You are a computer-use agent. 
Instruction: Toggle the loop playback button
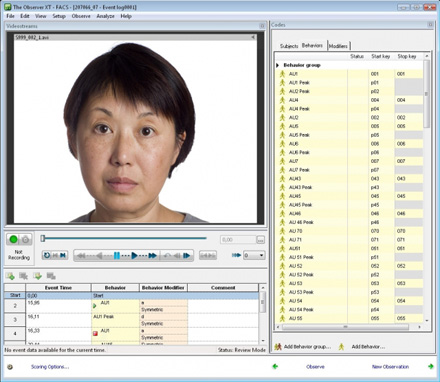[x=47, y=255]
